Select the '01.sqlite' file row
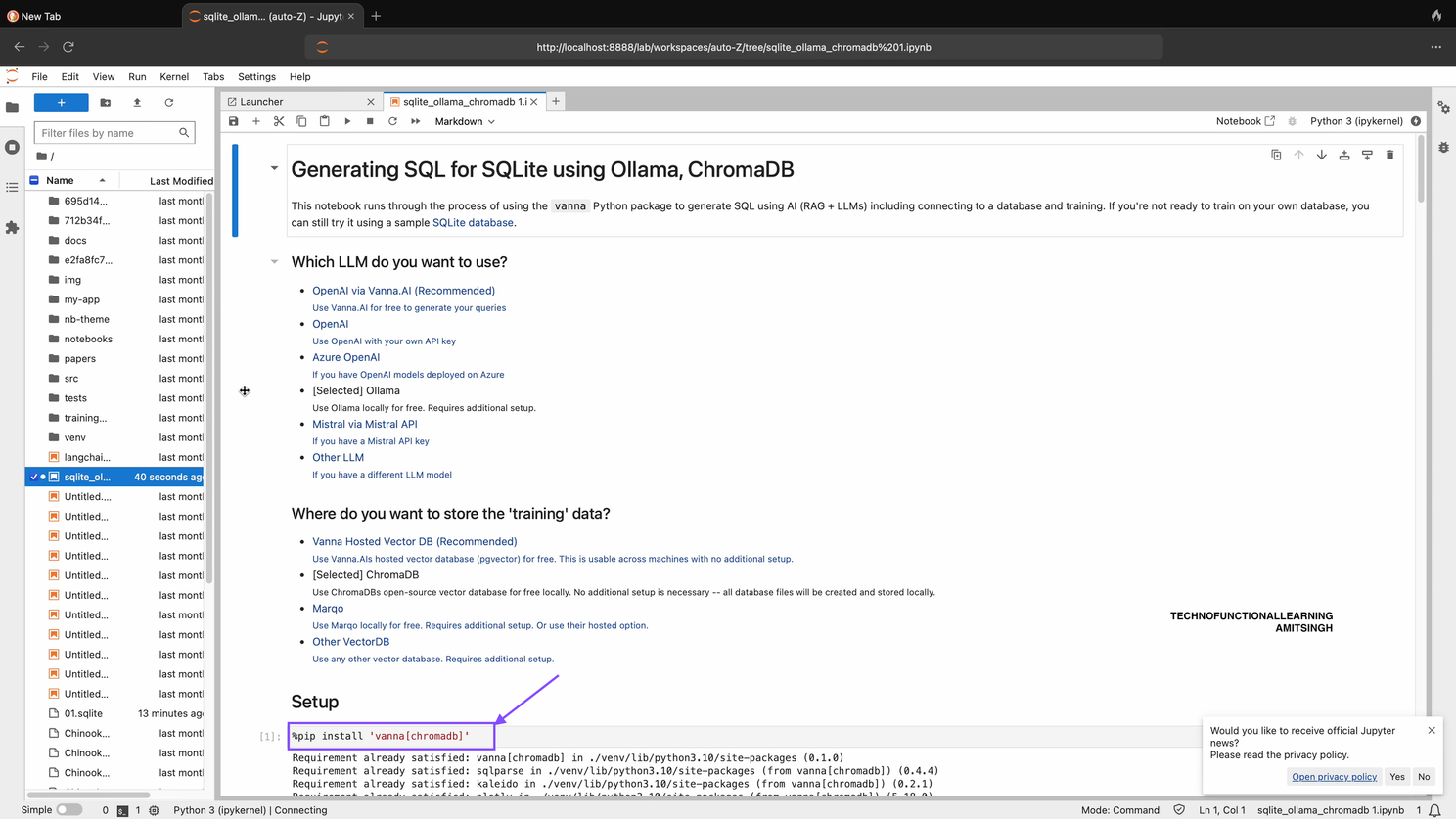The width and height of the screenshot is (1456, 819). click(x=115, y=713)
